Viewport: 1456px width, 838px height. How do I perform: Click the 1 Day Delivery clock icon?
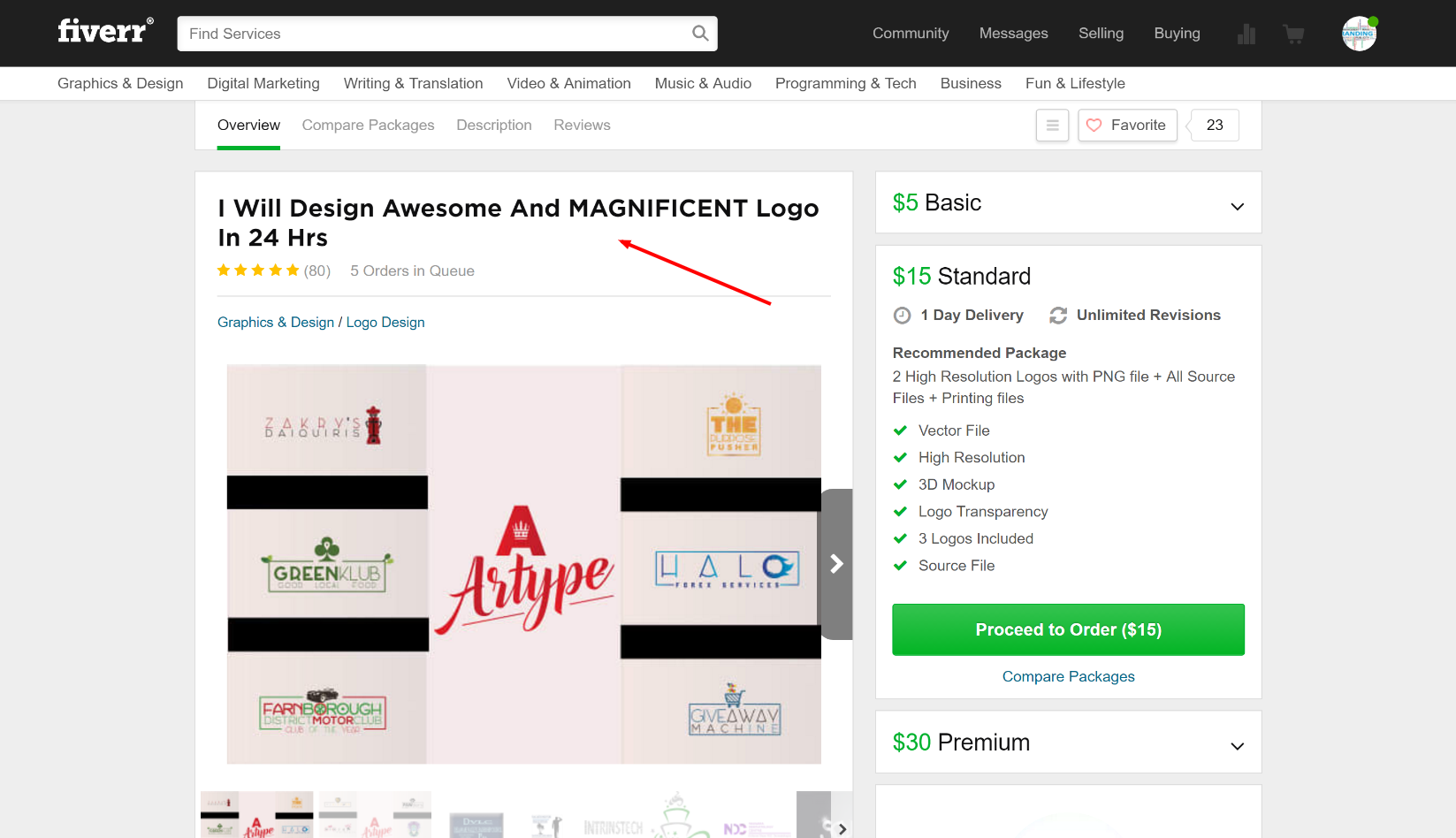pyautogui.click(x=903, y=316)
